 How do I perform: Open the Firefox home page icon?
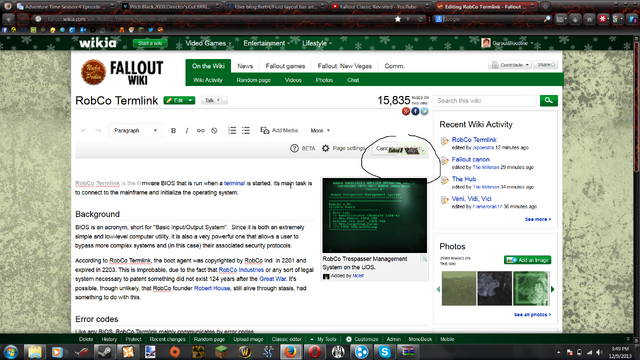pyautogui.click(x=589, y=19)
